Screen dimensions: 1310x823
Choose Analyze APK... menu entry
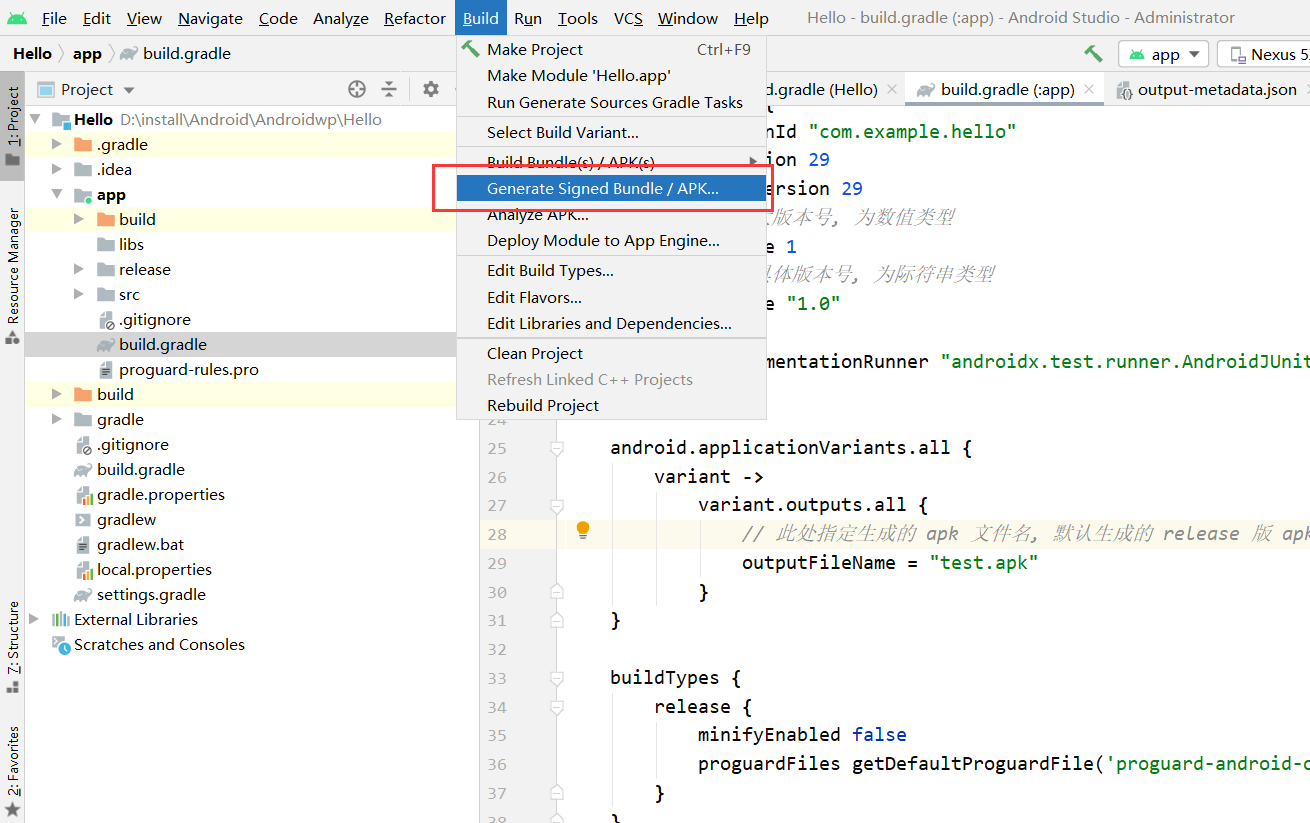pyautogui.click(x=611, y=214)
